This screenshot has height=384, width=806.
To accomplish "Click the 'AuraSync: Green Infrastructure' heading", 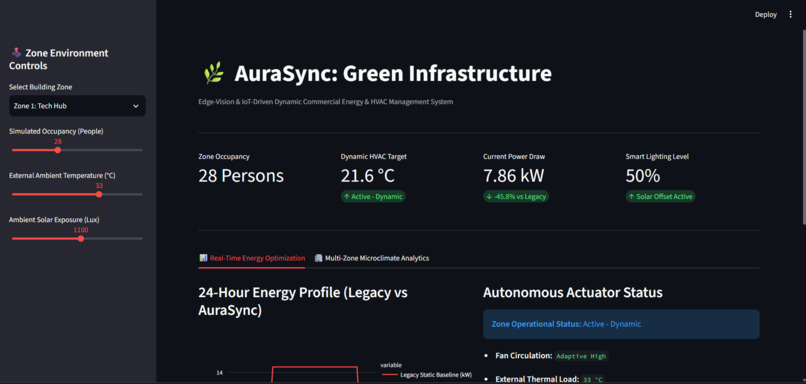I will coord(393,74).
